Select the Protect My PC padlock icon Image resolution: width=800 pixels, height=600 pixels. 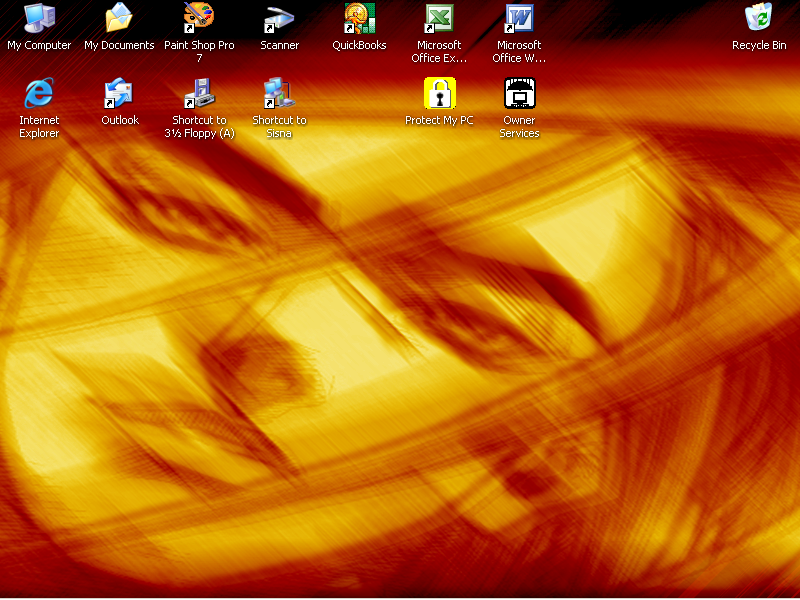pyautogui.click(x=440, y=93)
